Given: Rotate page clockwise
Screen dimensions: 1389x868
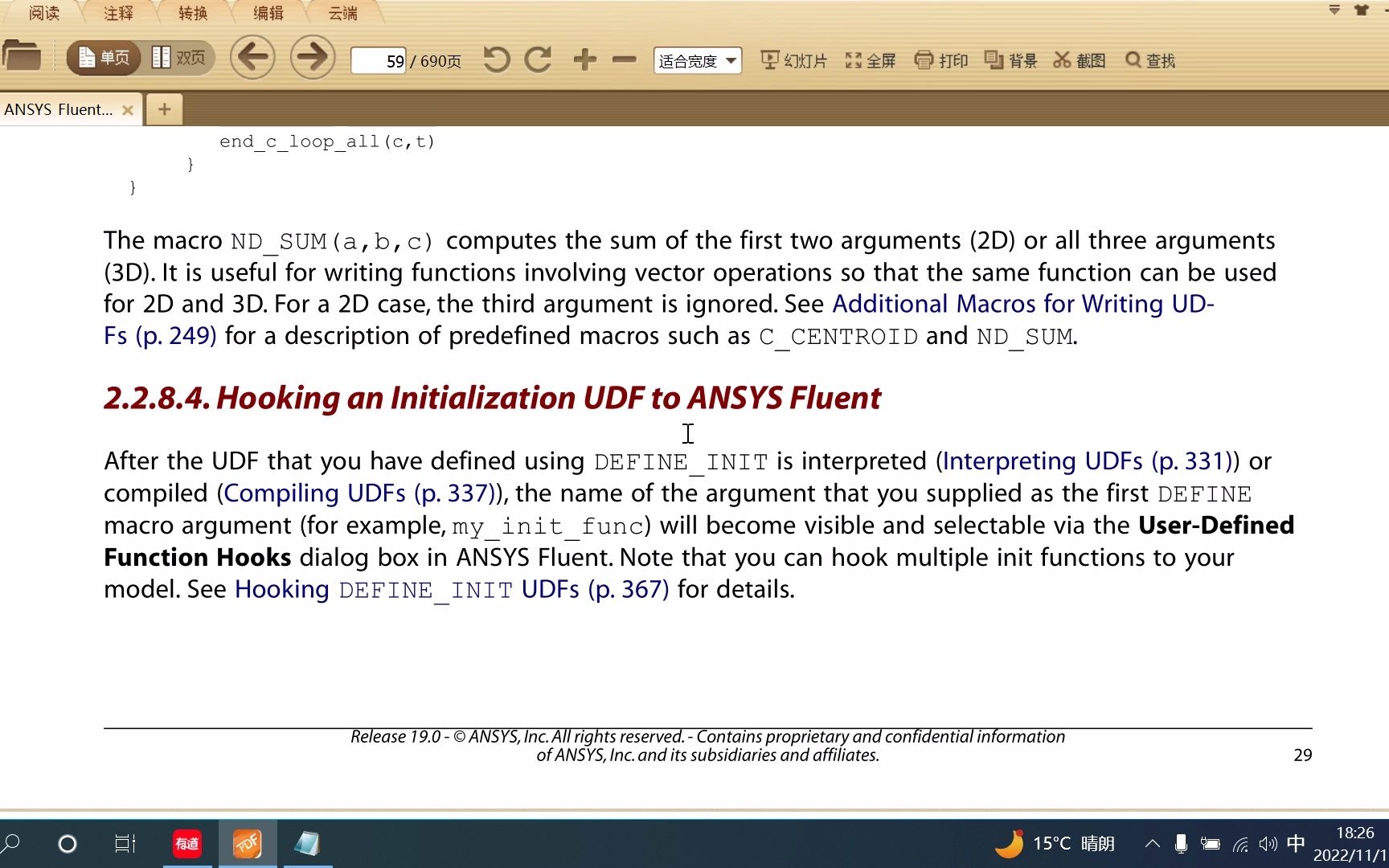Looking at the screenshot, I should pos(538,59).
